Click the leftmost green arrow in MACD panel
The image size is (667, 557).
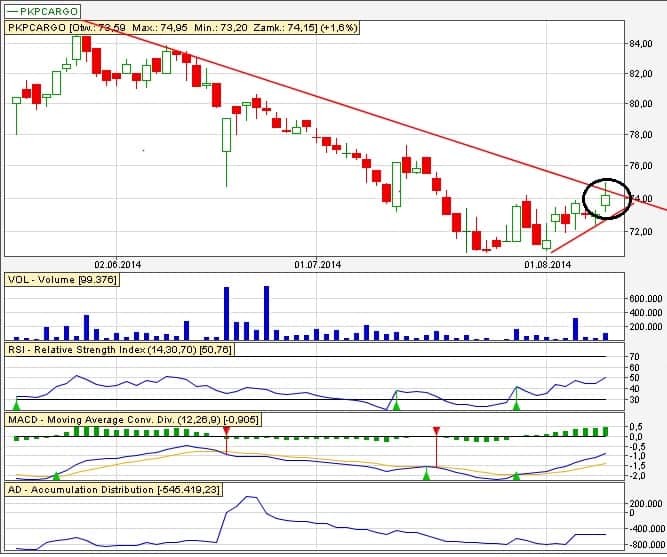(x=56, y=476)
